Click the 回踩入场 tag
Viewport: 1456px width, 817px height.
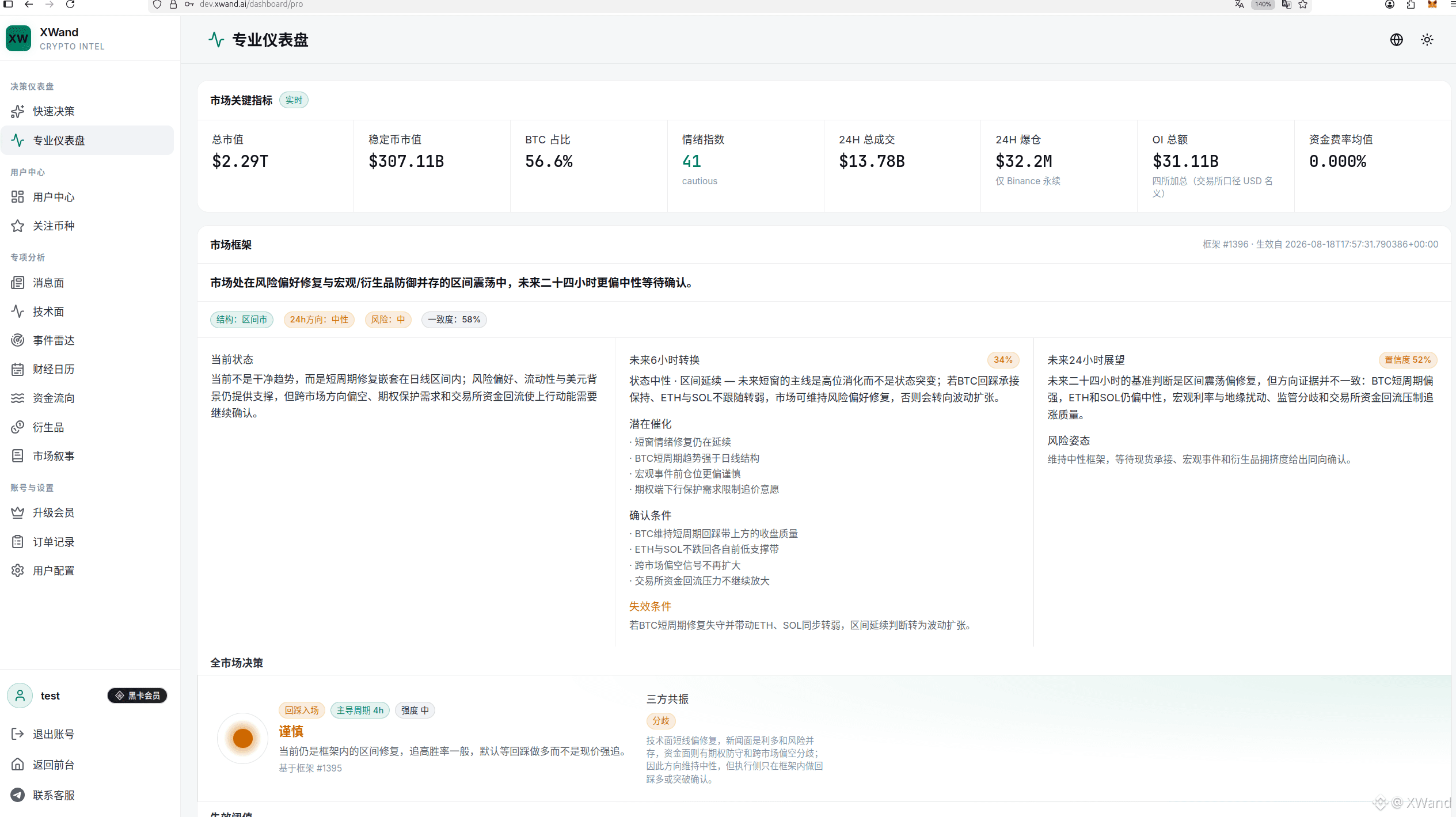tap(302, 710)
